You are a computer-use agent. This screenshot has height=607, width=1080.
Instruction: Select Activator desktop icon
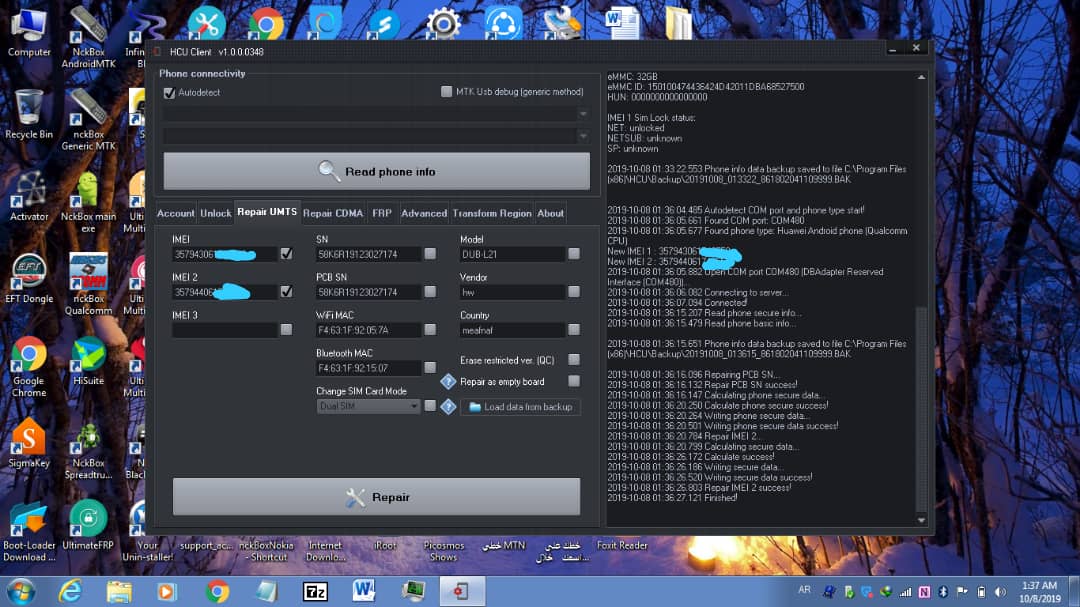pos(29,196)
